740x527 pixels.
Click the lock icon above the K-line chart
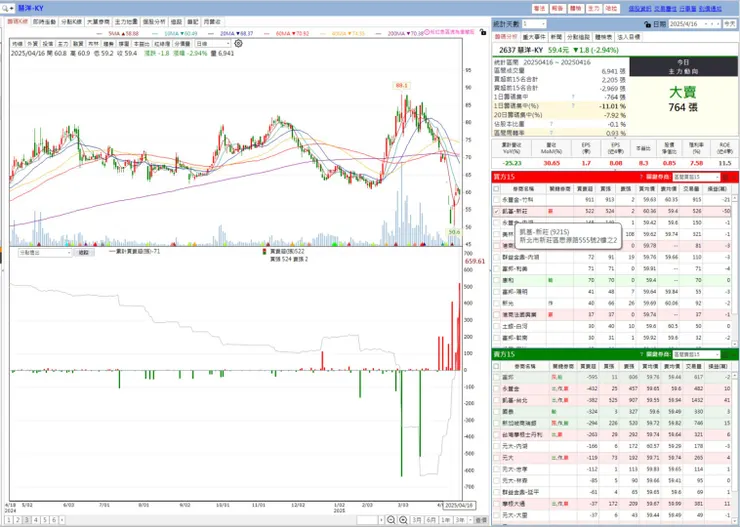tap(482, 32)
